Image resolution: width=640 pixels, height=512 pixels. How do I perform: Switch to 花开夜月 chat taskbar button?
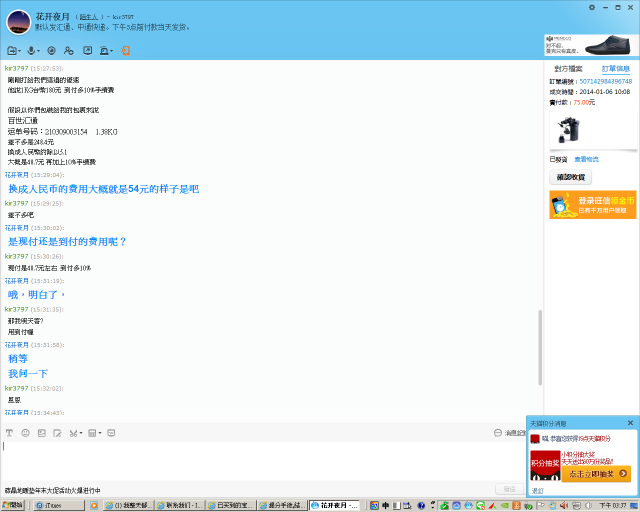[x=335, y=505]
